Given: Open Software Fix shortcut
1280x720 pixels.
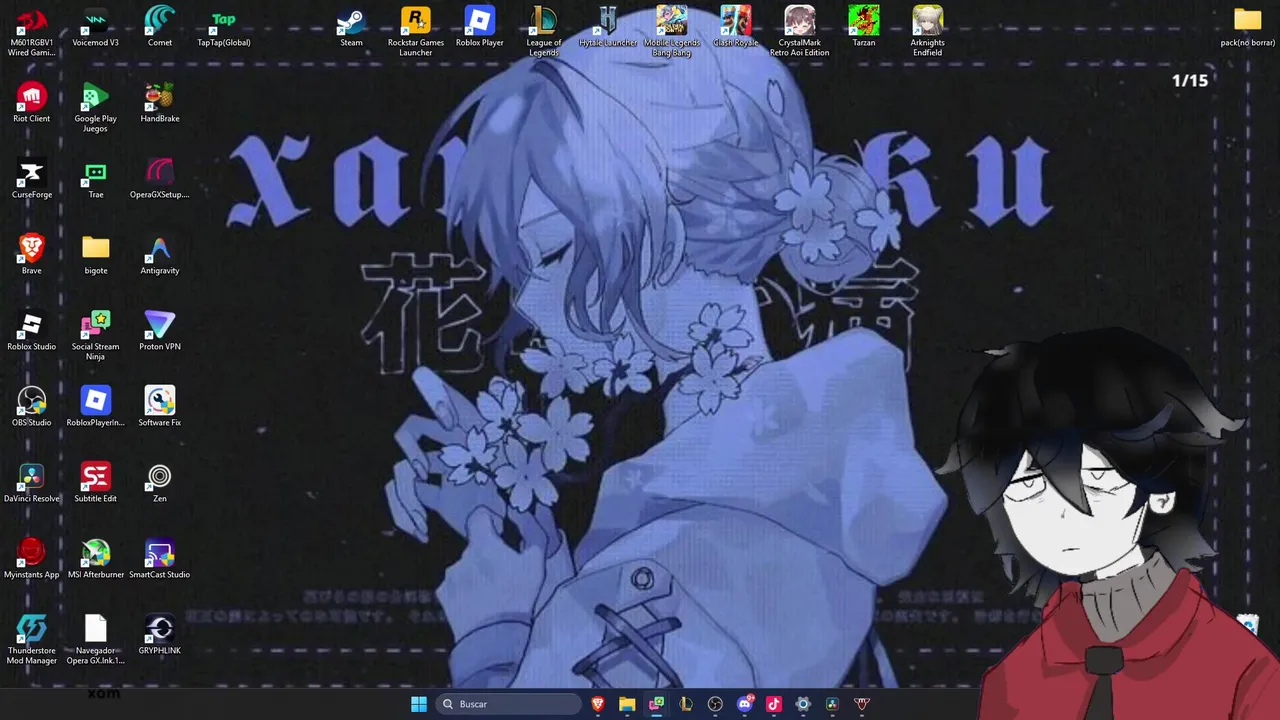Looking at the screenshot, I should click(160, 406).
